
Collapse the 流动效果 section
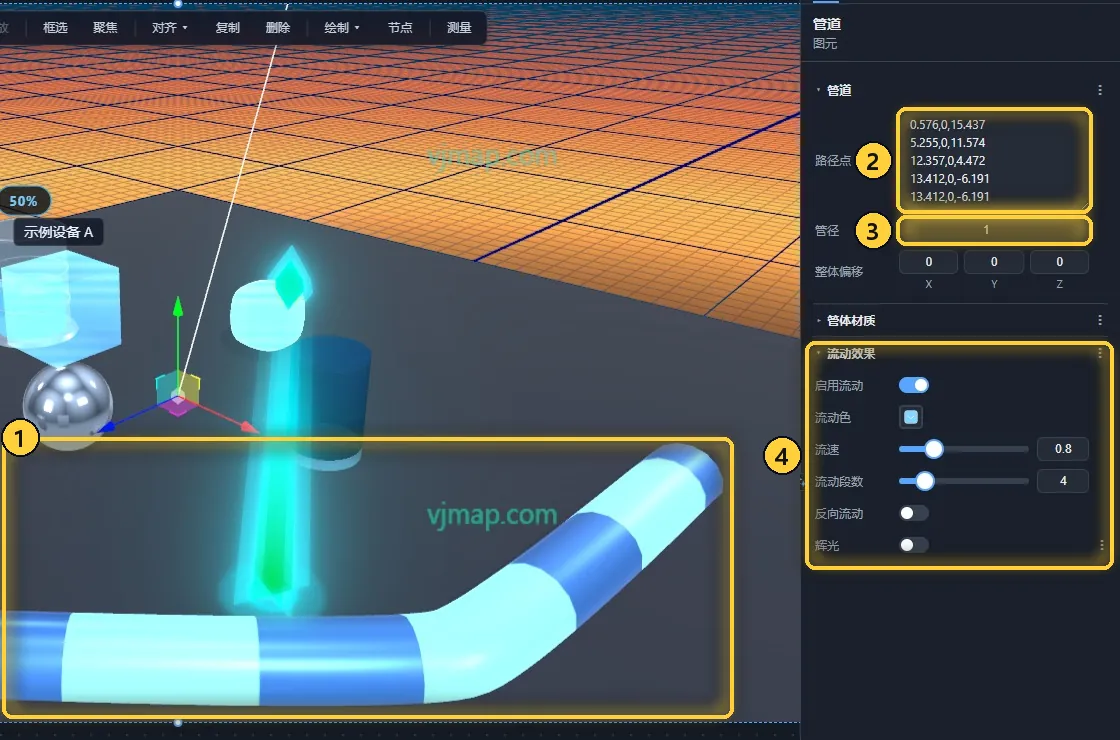click(819, 354)
